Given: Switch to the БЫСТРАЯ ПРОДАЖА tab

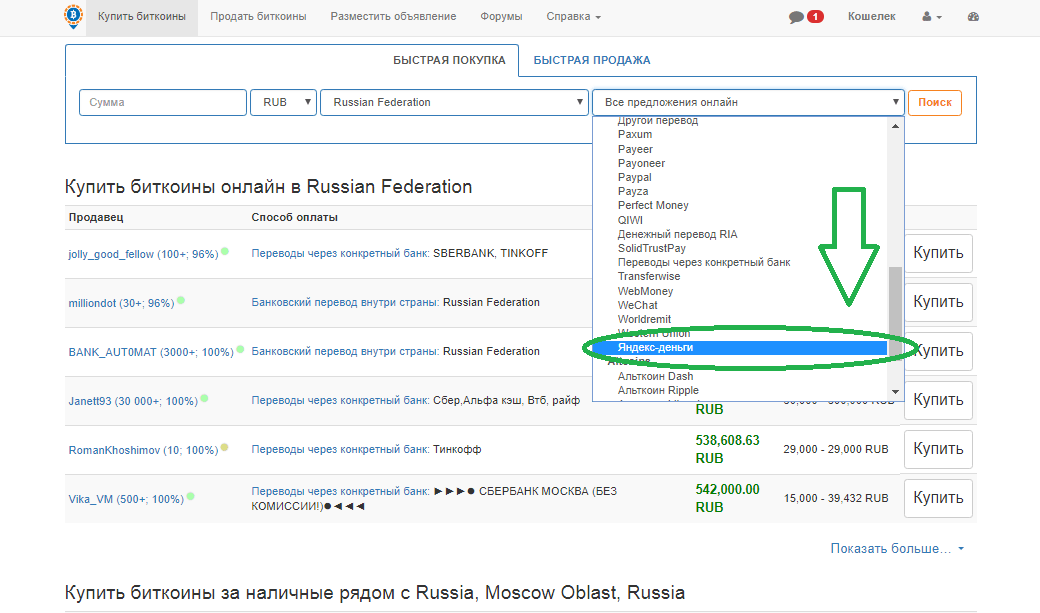Looking at the screenshot, I should coord(592,60).
